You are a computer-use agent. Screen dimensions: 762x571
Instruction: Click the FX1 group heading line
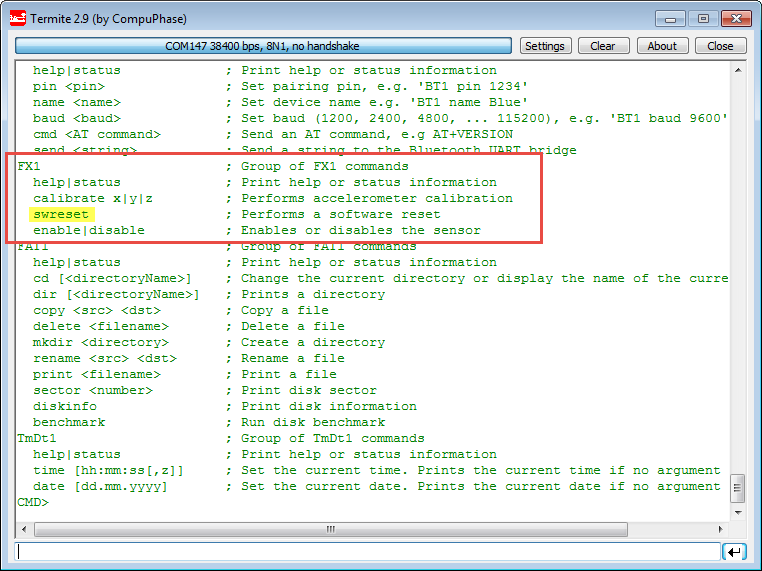28,166
